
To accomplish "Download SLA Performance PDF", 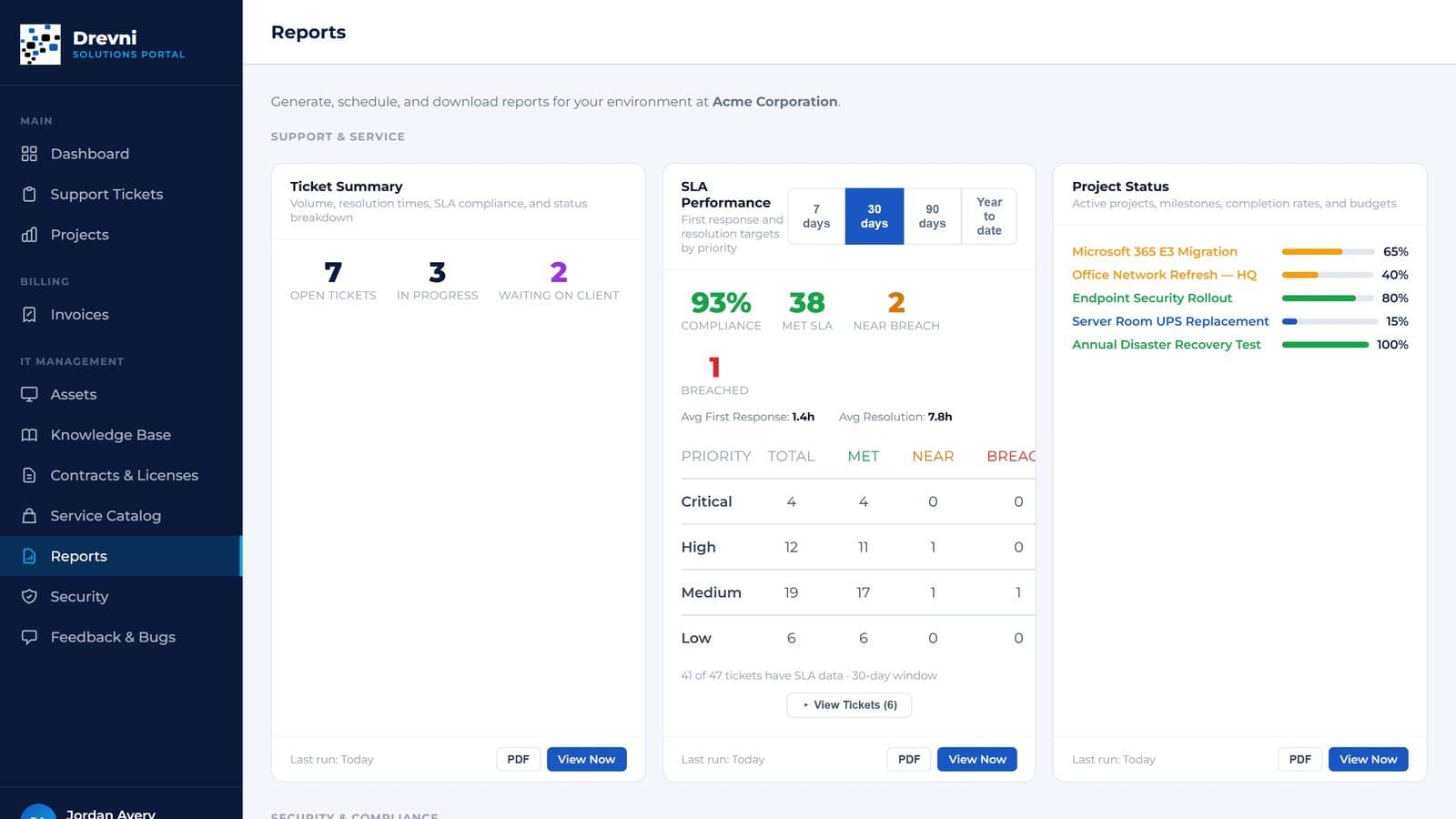I will 909,759.
